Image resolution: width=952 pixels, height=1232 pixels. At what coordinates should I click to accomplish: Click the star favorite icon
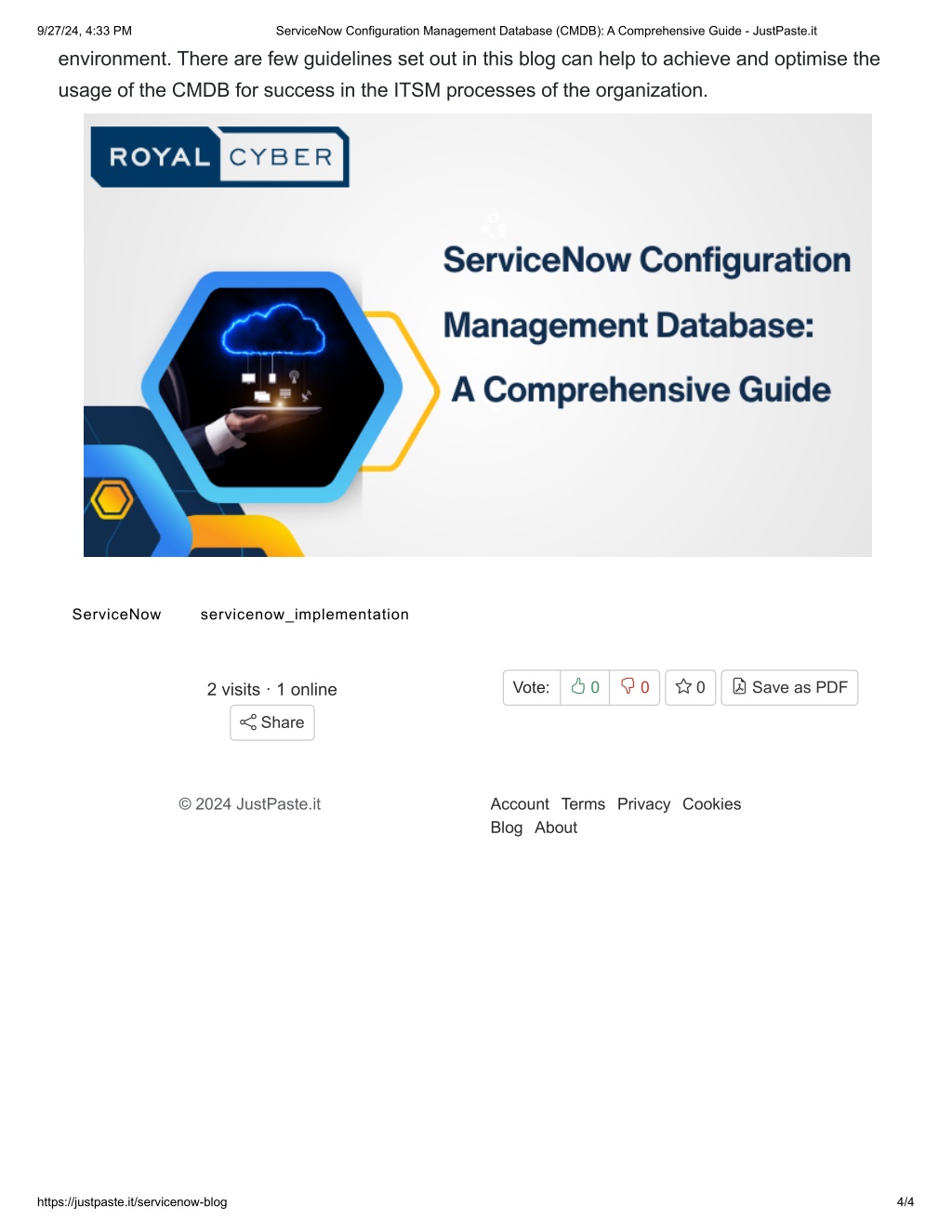click(684, 687)
